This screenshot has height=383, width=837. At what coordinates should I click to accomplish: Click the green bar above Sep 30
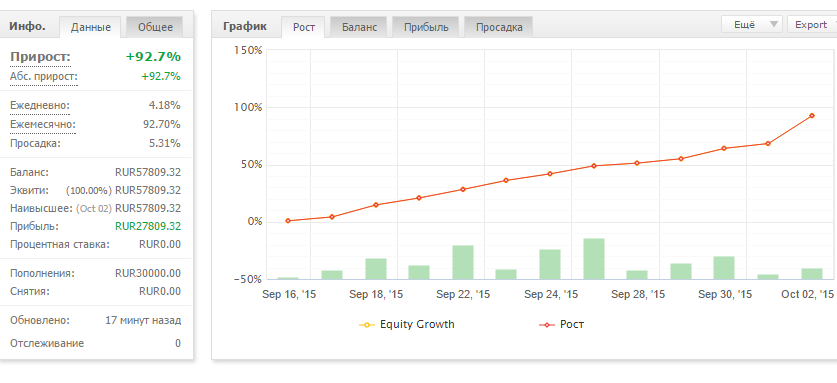(x=724, y=268)
